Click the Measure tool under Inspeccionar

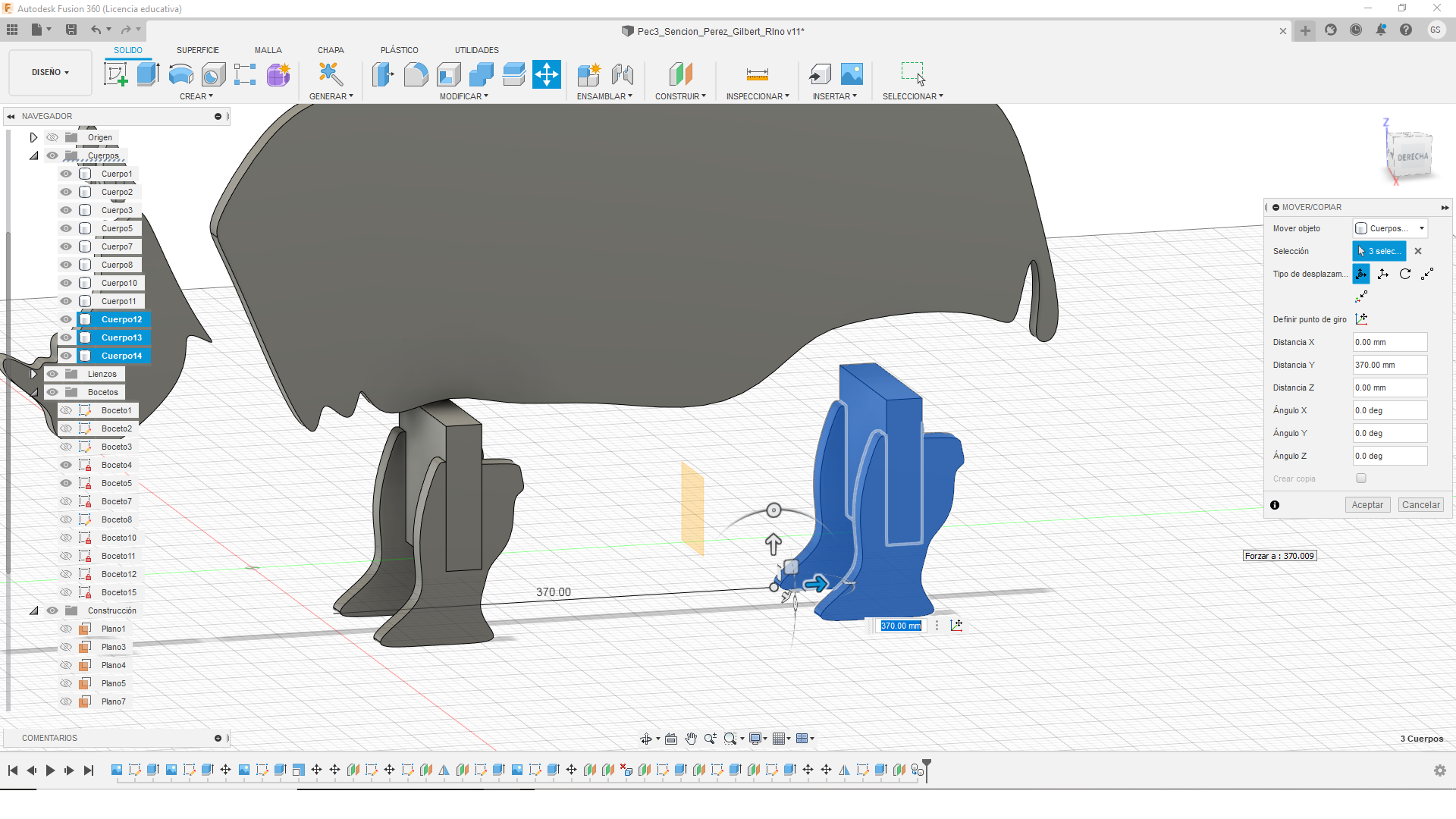pos(757,74)
